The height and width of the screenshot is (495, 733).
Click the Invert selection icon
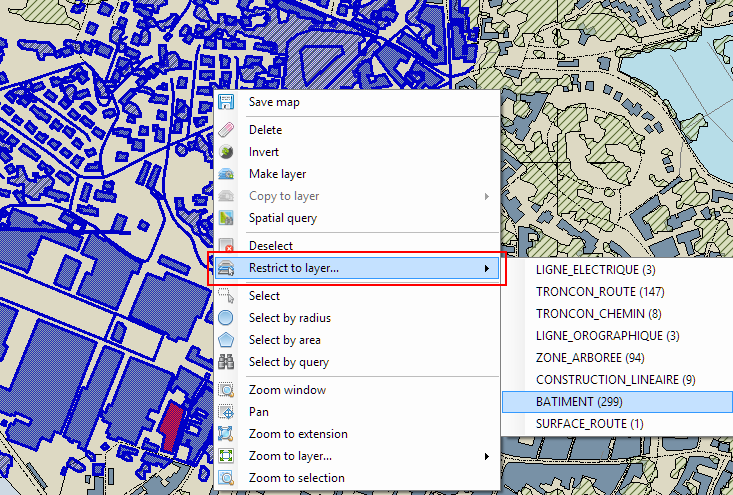[226, 152]
